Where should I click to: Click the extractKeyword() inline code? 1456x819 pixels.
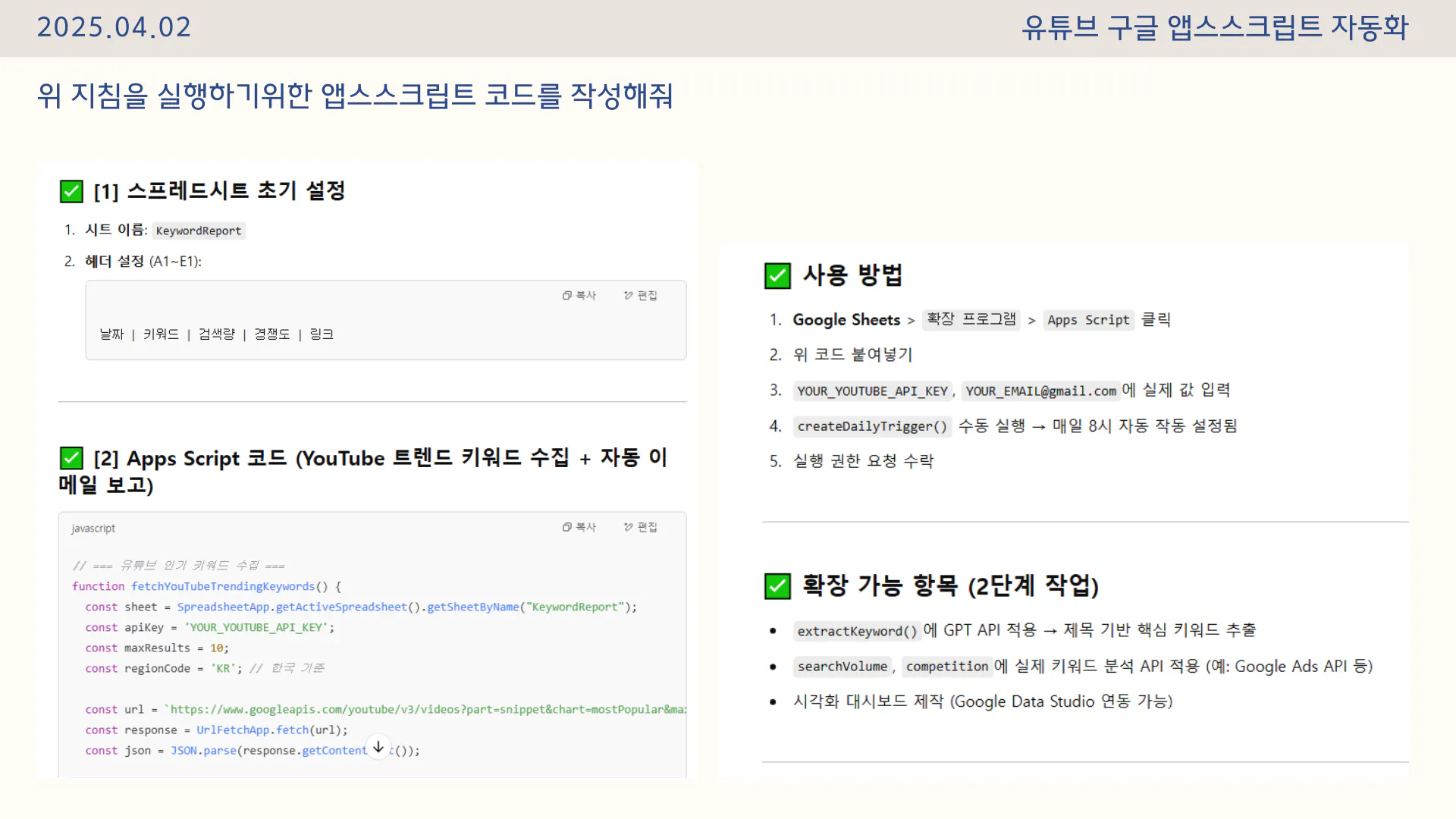pos(857,631)
